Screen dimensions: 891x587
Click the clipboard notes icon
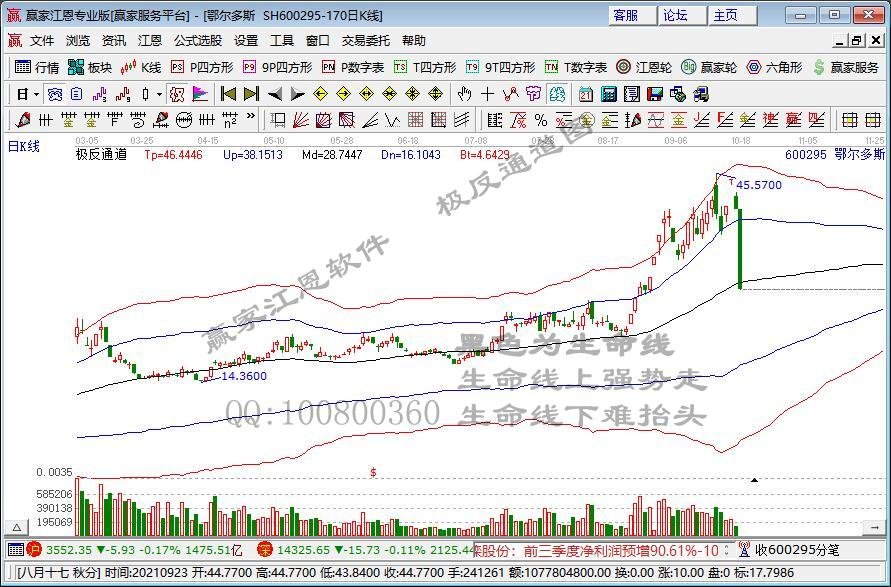(76, 94)
